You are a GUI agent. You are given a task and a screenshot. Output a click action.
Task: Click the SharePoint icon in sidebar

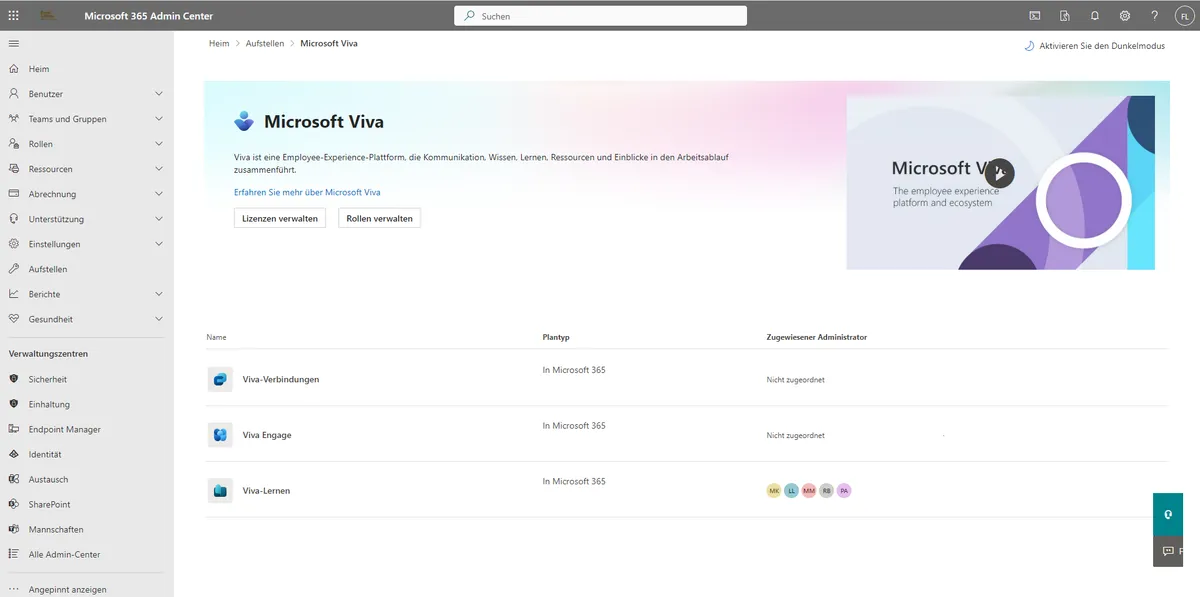pos(14,504)
